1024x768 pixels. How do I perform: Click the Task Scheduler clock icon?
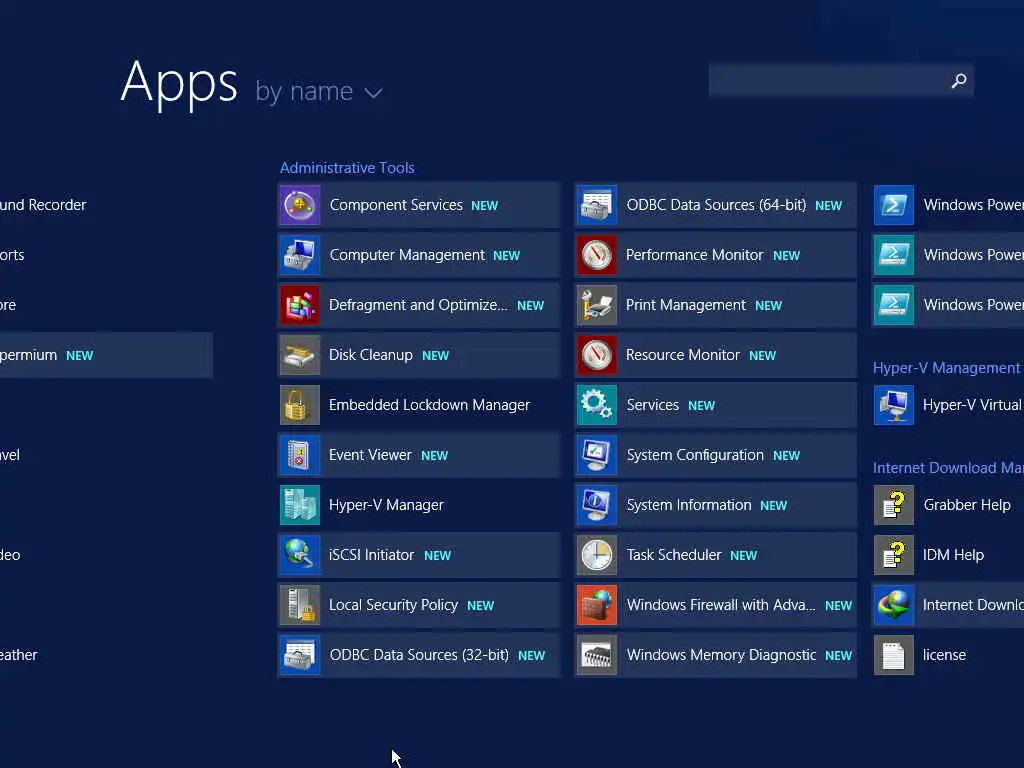point(597,555)
